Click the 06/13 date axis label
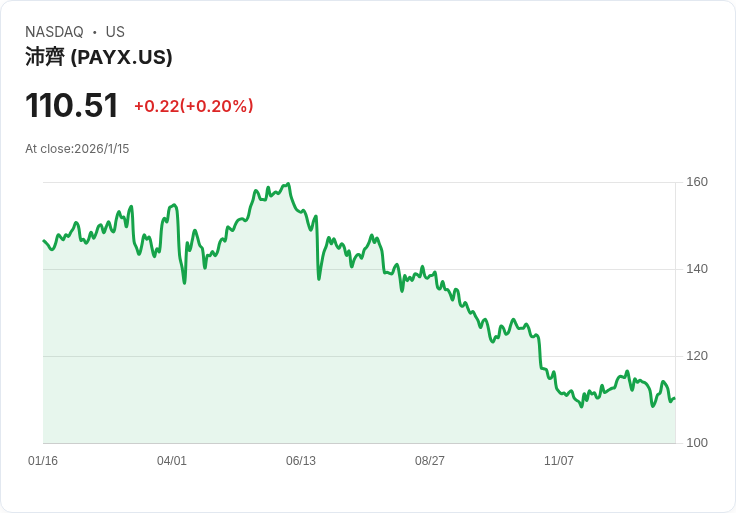 click(x=300, y=460)
